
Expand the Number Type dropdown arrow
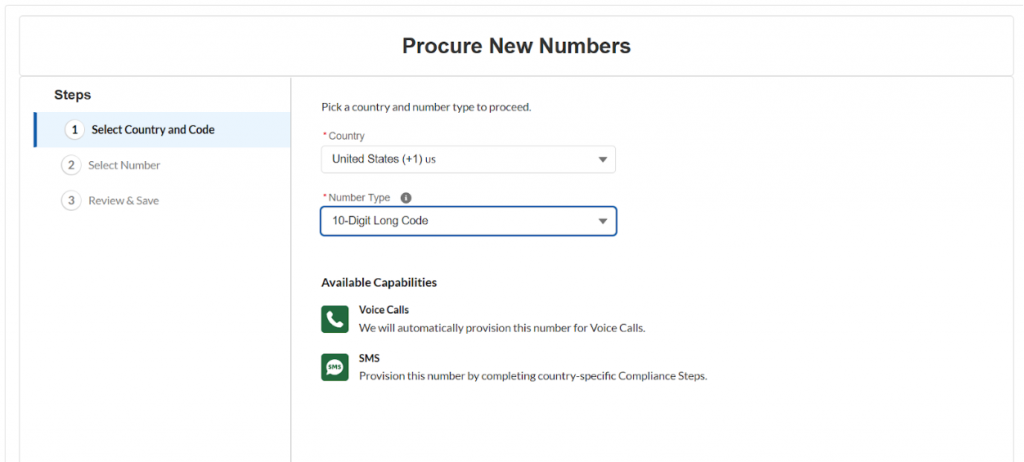(x=602, y=221)
